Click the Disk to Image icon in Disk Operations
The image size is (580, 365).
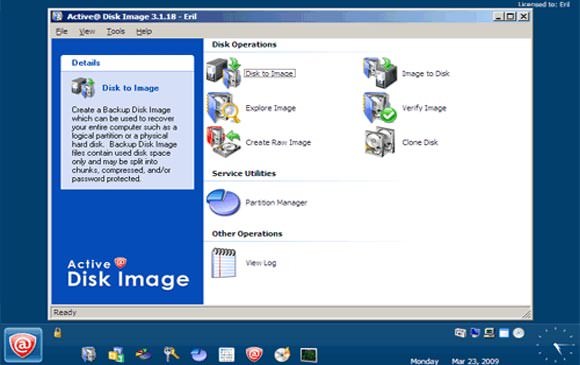223,72
